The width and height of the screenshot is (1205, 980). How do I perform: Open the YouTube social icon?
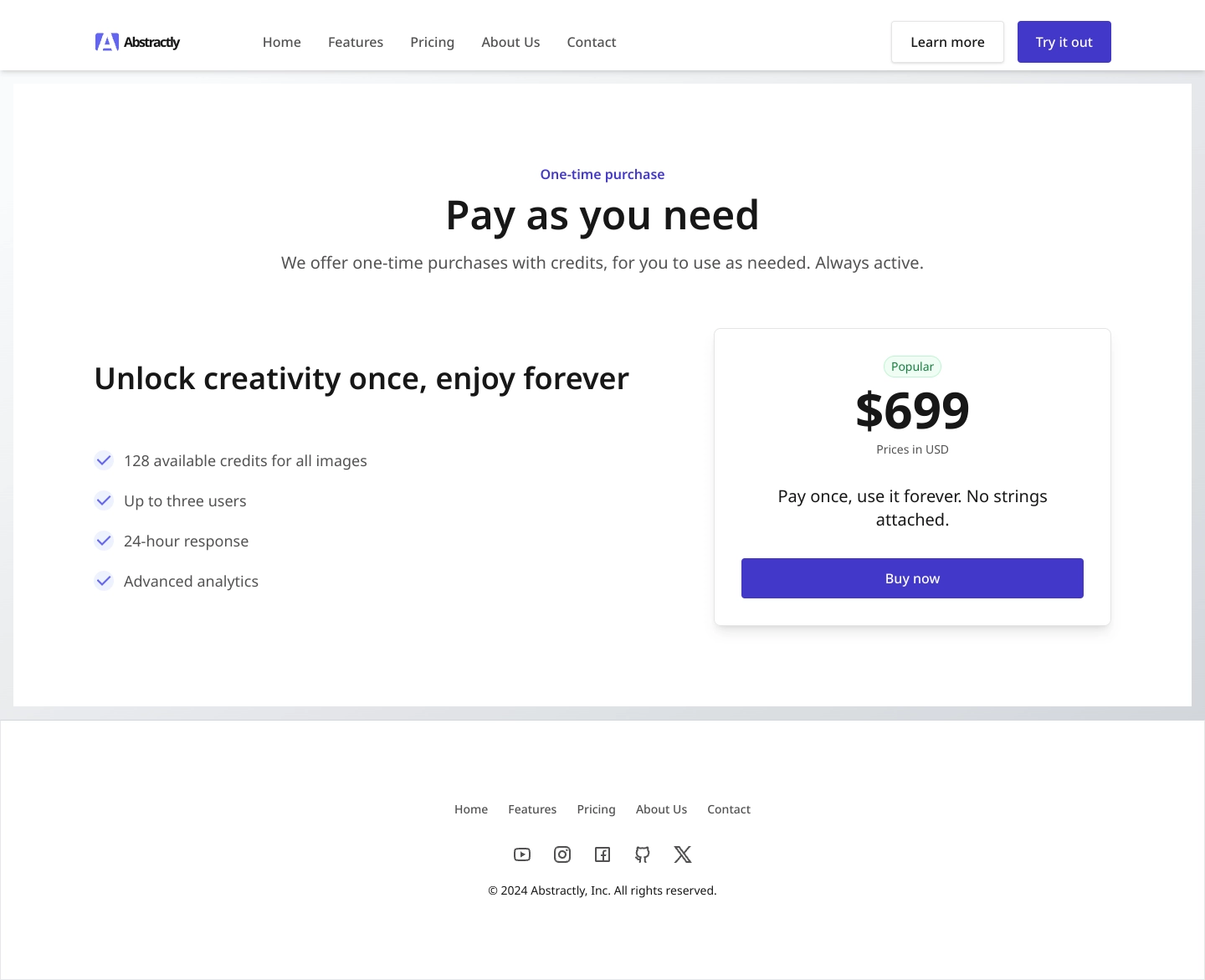point(522,854)
